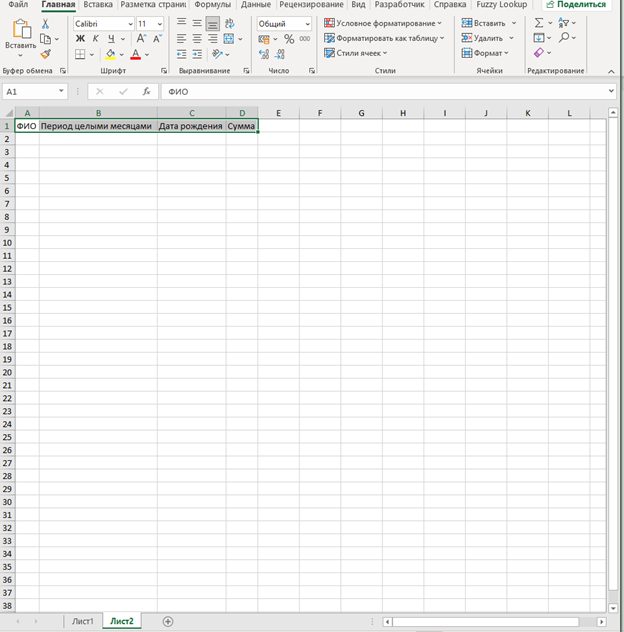Click Sort and Filter icon
Screen dimensions: 624x632
point(564,23)
